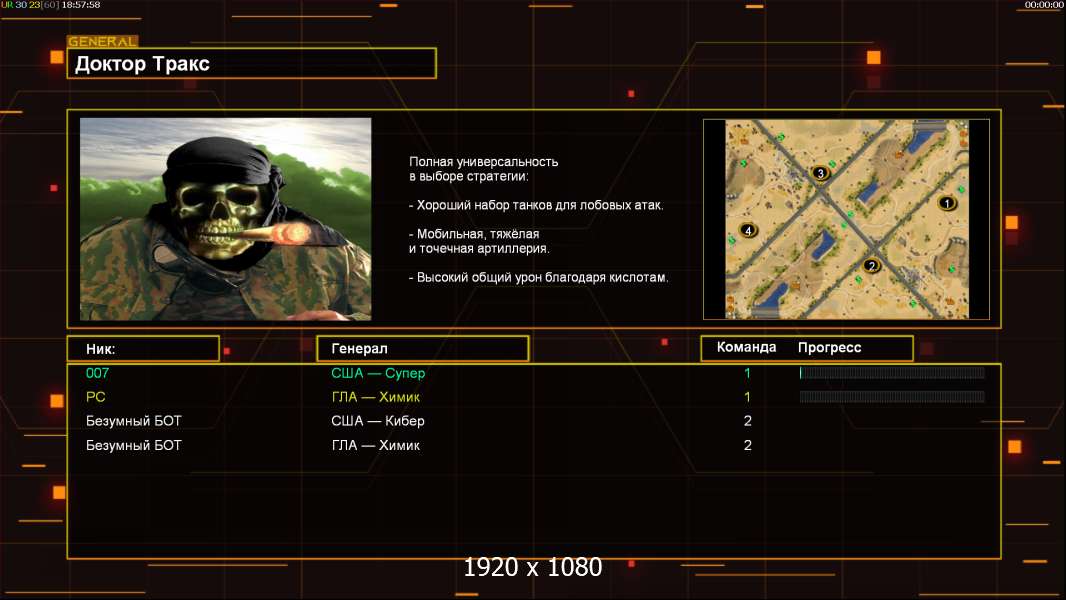Select player 007 nickname
The image size is (1066, 600).
[97, 372]
